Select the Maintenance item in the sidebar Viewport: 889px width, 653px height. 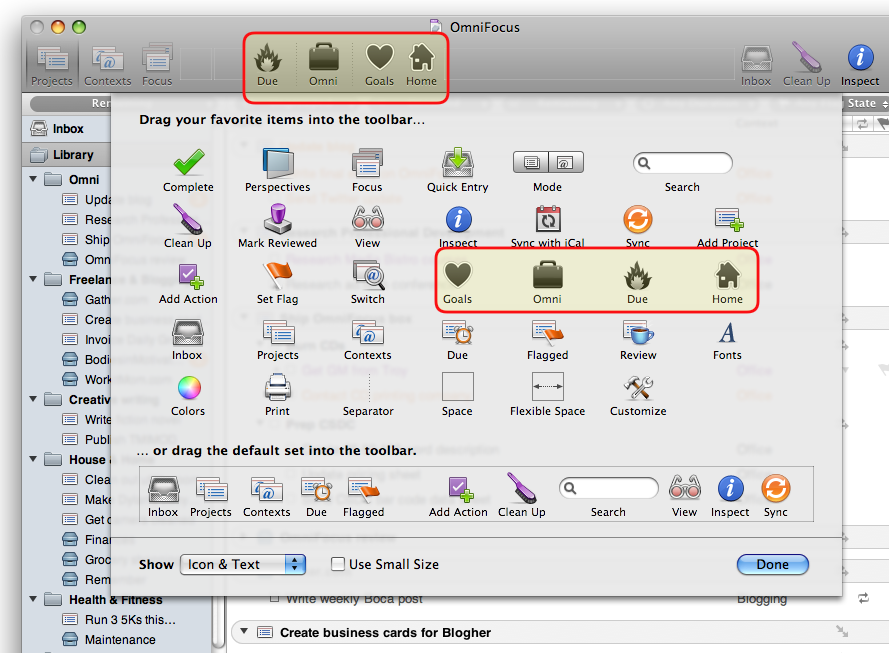(x=120, y=639)
